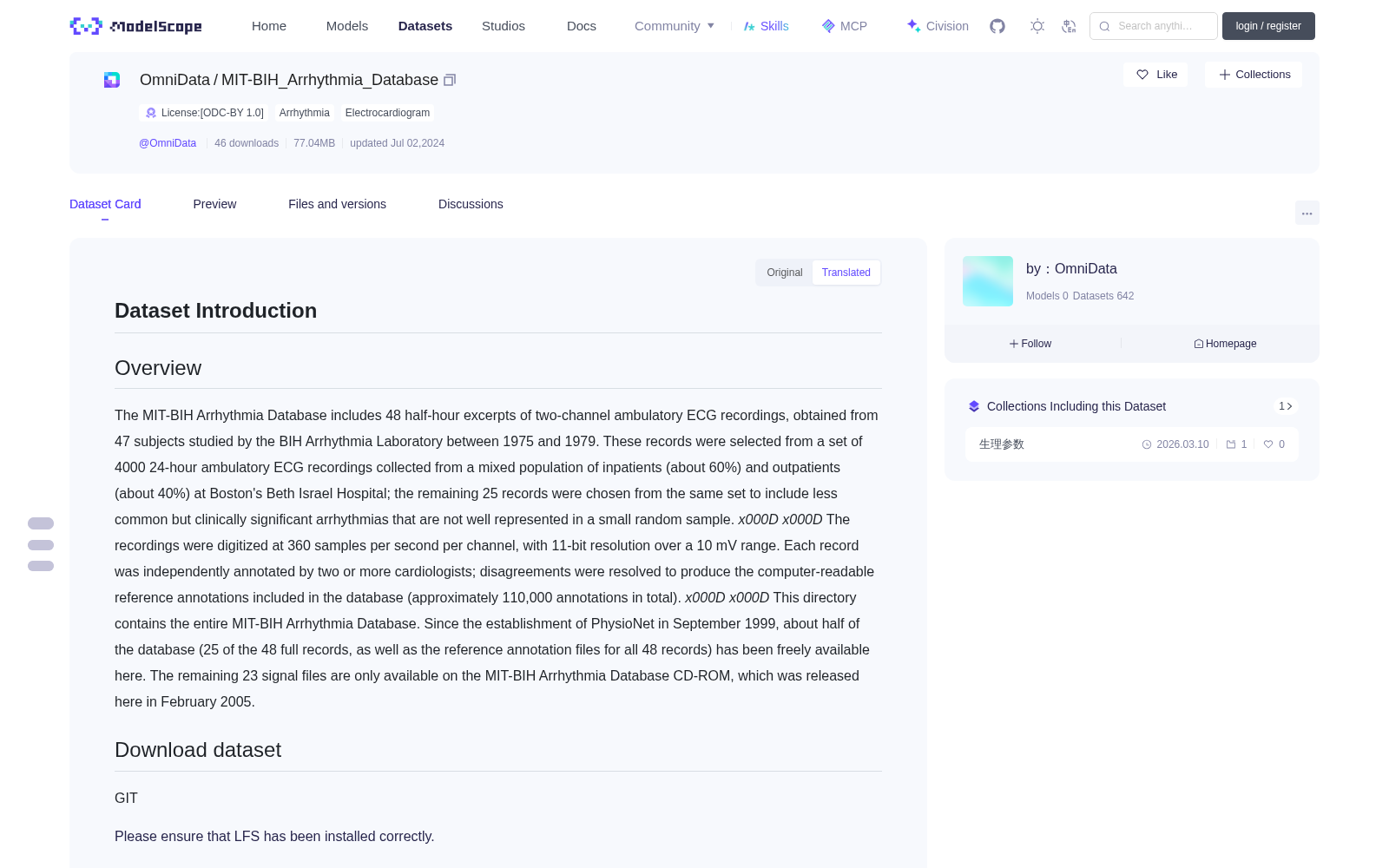Open the @OmniData author link

(168, 143)
